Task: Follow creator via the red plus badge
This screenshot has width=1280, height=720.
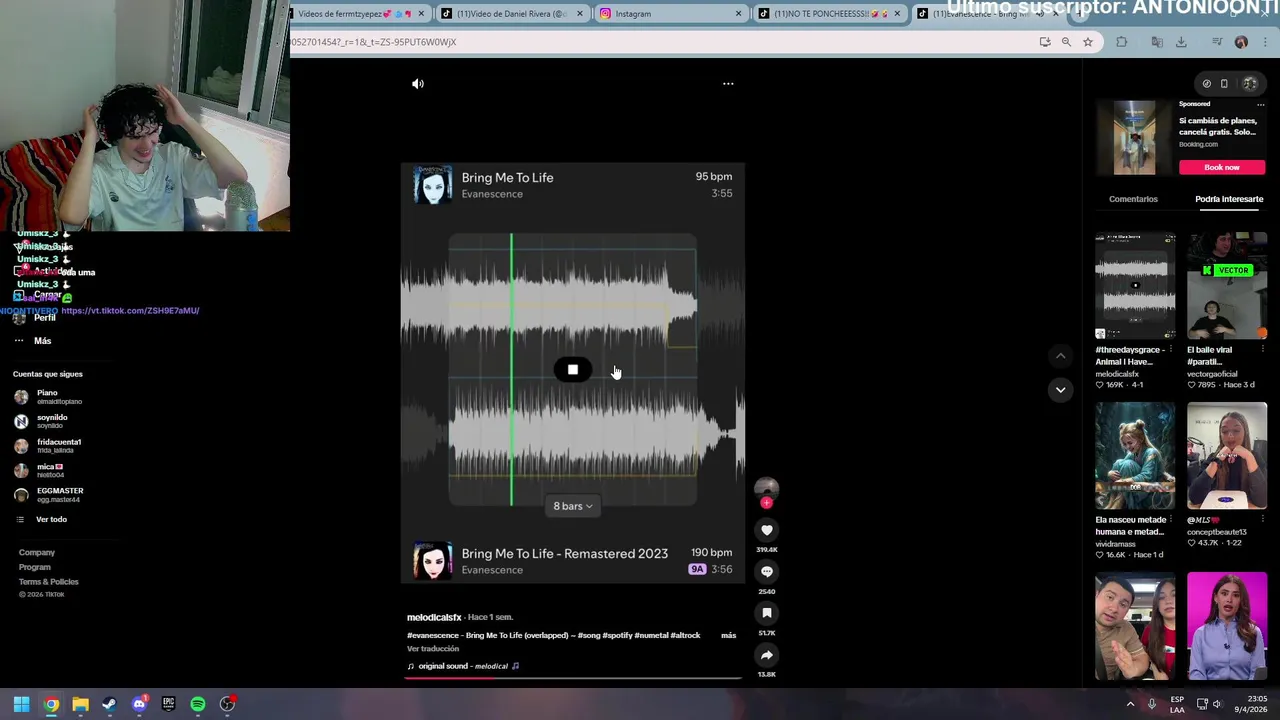Action: pos(767,503)
